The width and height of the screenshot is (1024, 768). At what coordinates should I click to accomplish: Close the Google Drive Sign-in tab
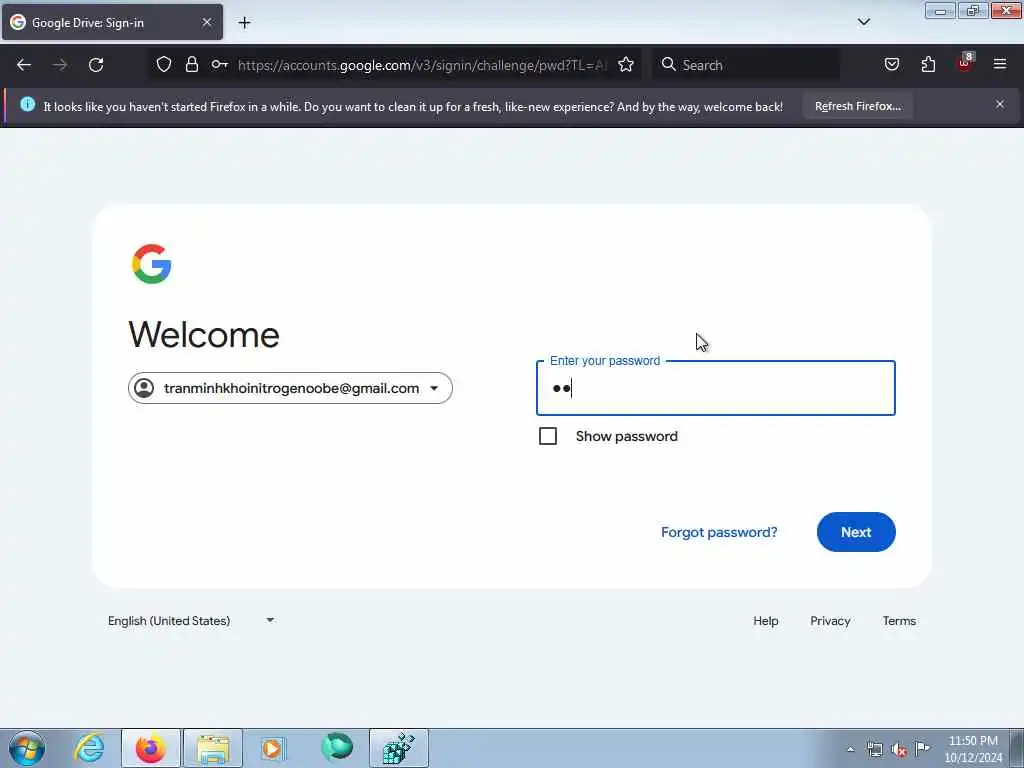206,22
